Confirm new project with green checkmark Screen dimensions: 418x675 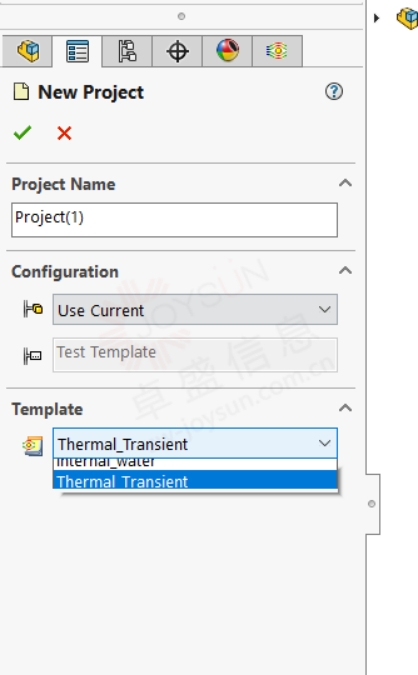(x=22, y=133)
